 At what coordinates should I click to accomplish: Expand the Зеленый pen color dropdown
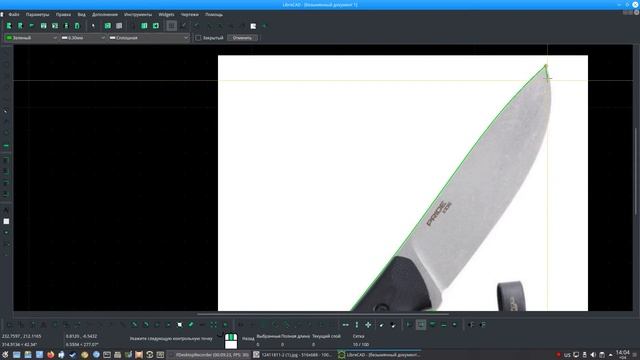[31, 38]
